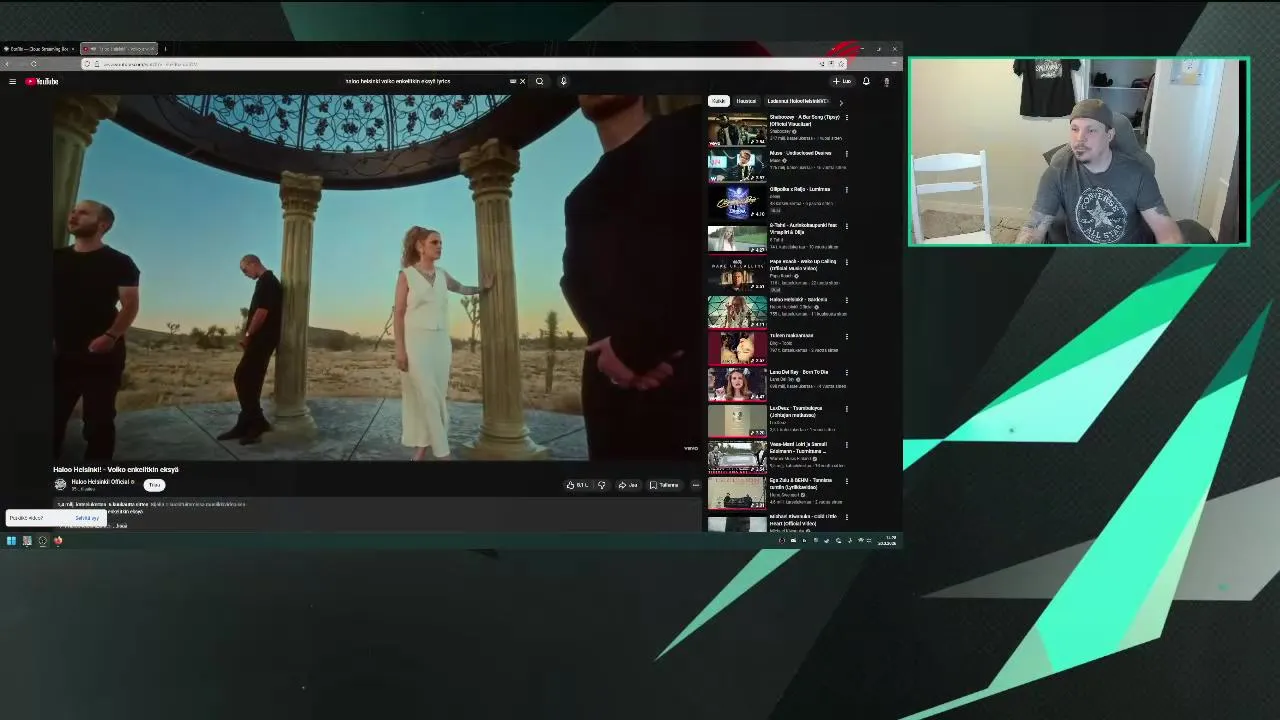Screen dimensions: 1280x720
Task: Switch to the first browser tab
Action: click(39, 48)
